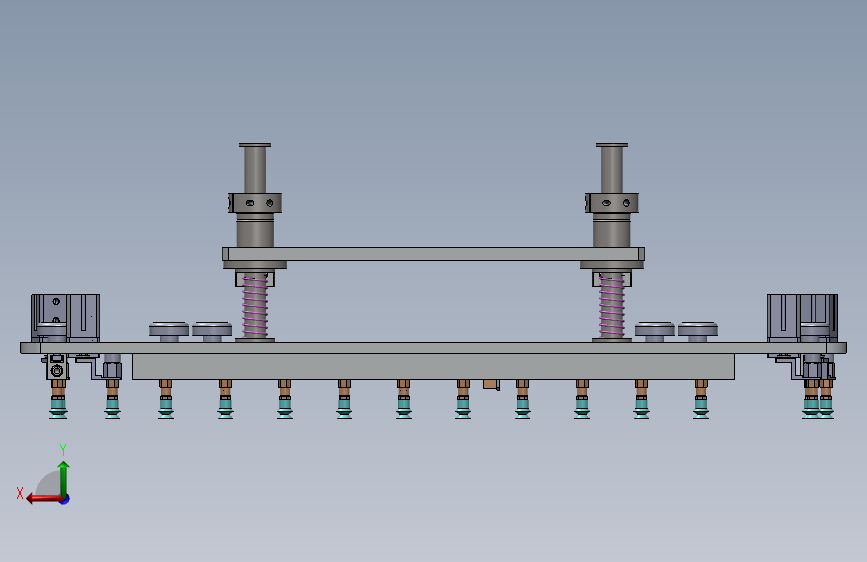Select the long upper crossbar plate
This screenshot has height=562, width=867.
(434, 254)
